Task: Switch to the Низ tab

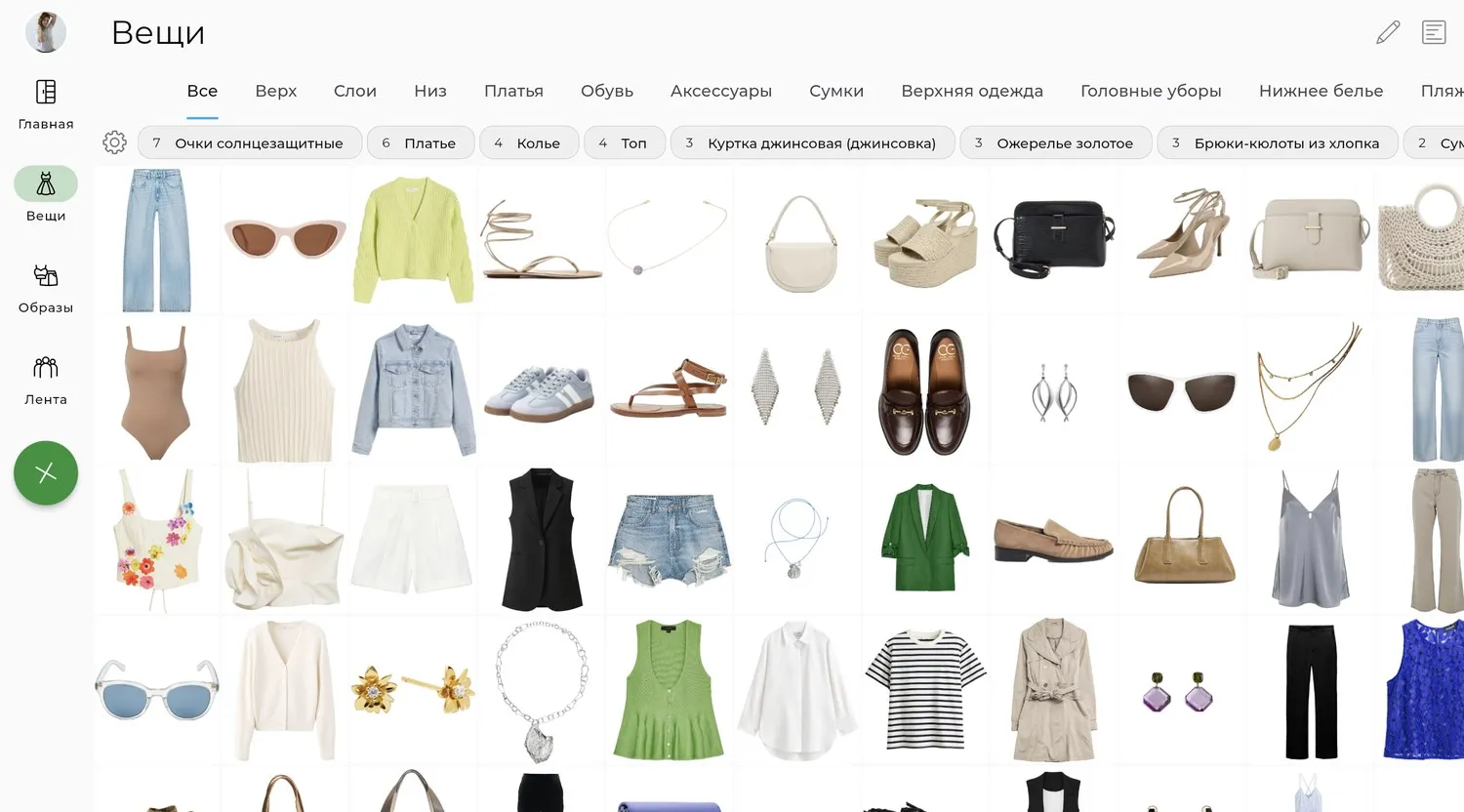Action: [x=430, y=91]
